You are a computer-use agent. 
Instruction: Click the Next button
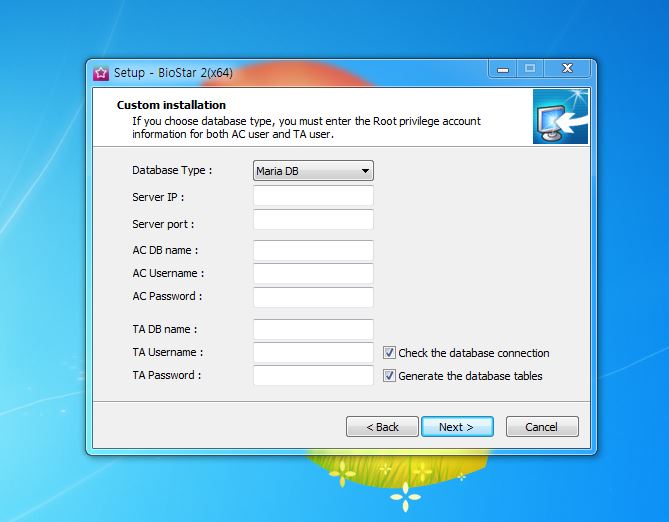[456, 427]
